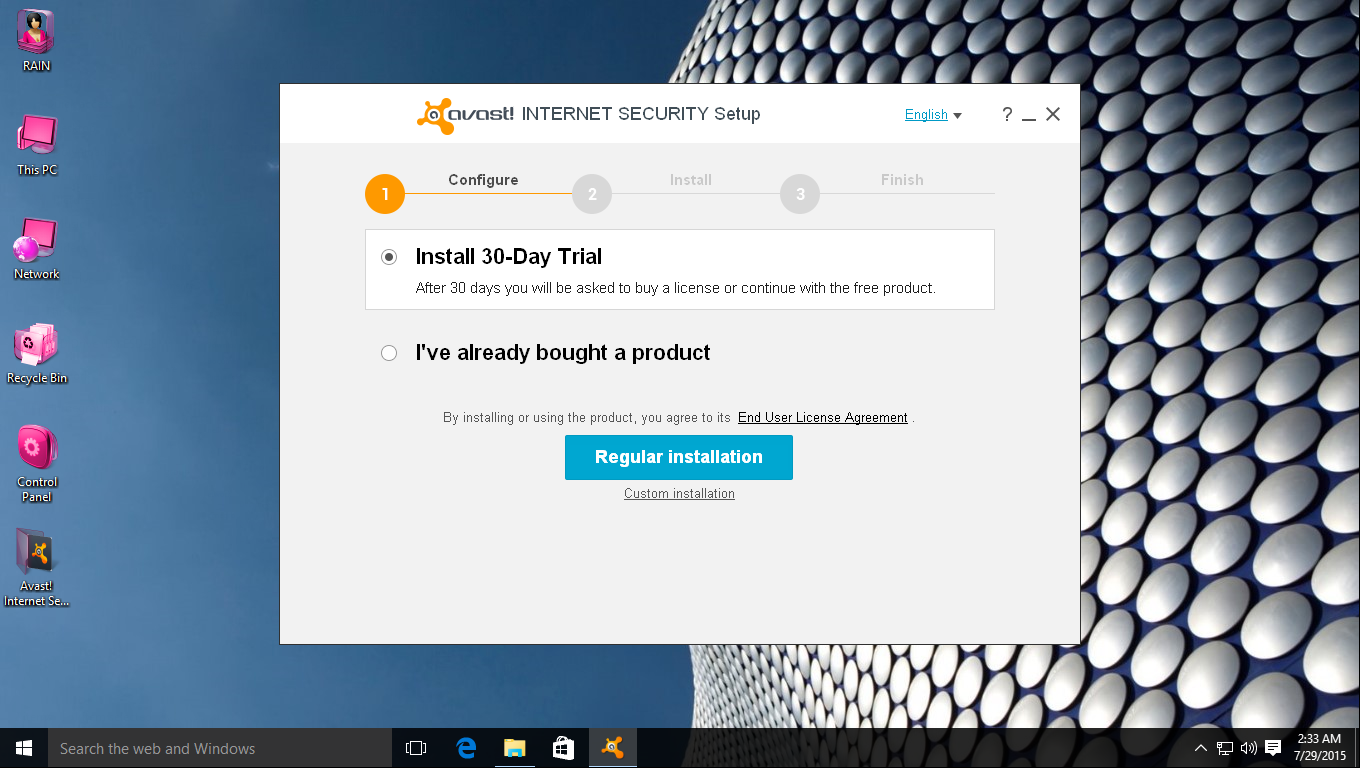Open the network status tray icon
The image size is (1360, 768).
coord(1225,748)
